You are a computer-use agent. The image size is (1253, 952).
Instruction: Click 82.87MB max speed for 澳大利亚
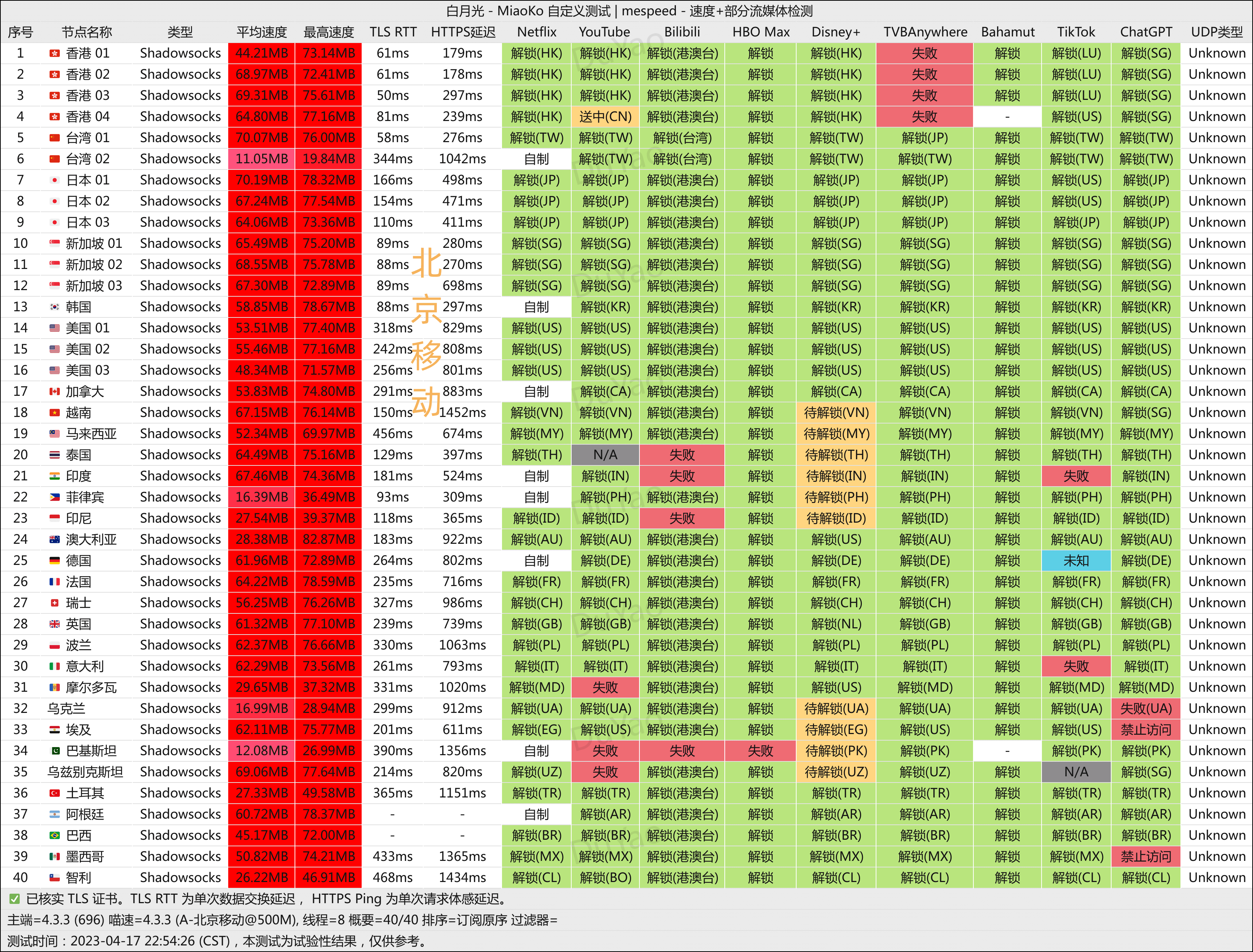[x=329, y=539]
